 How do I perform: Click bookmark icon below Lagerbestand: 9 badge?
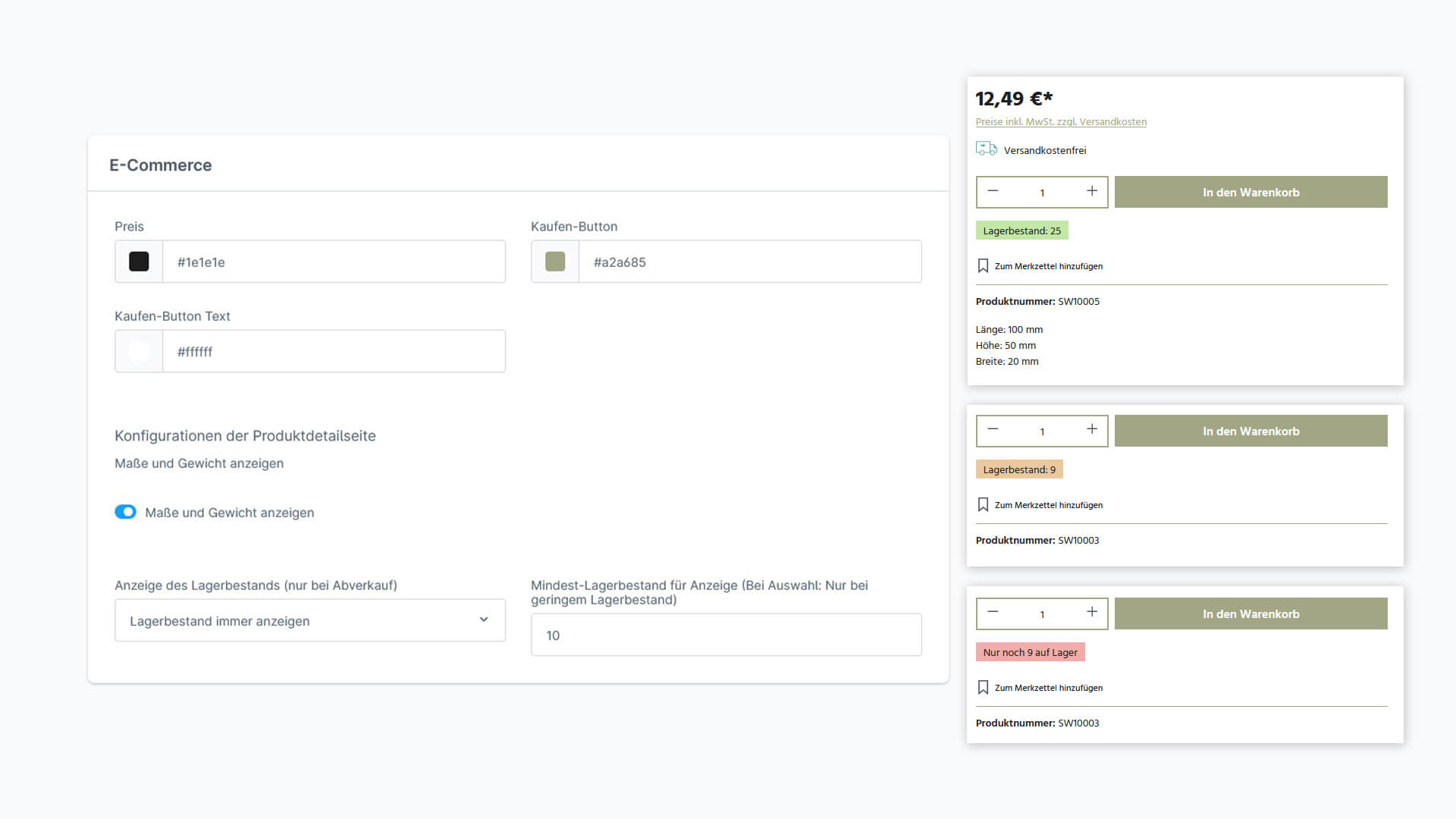[x=983, y=505]
